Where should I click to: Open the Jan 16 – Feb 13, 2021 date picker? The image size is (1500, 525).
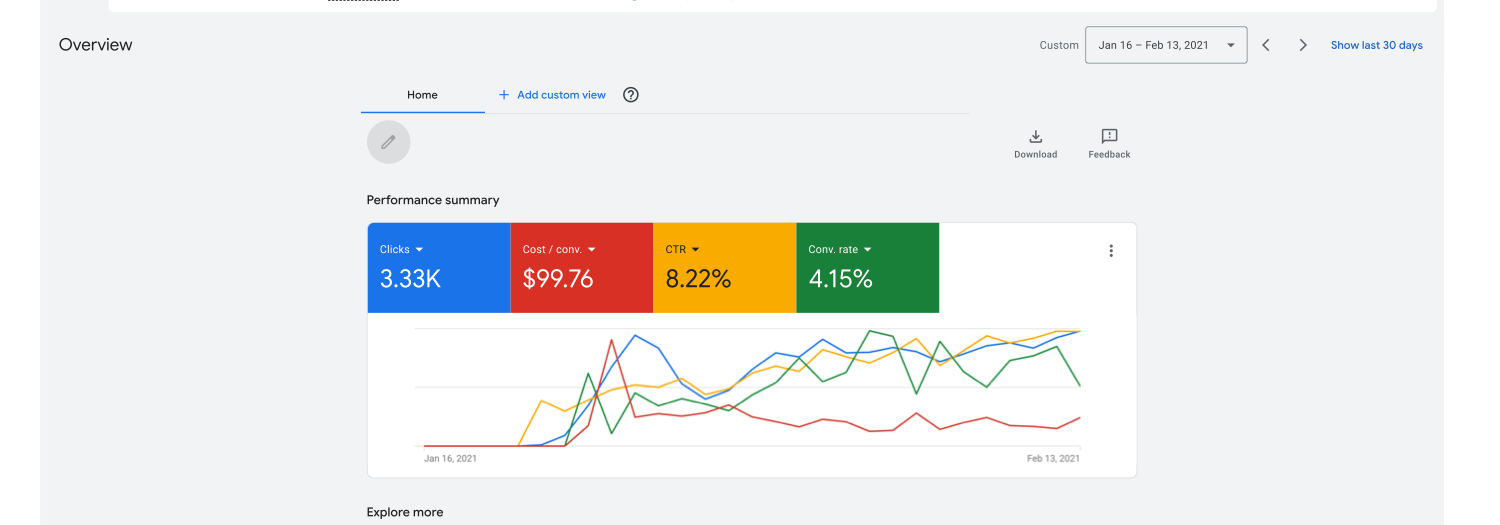[x=1166, y=45]
